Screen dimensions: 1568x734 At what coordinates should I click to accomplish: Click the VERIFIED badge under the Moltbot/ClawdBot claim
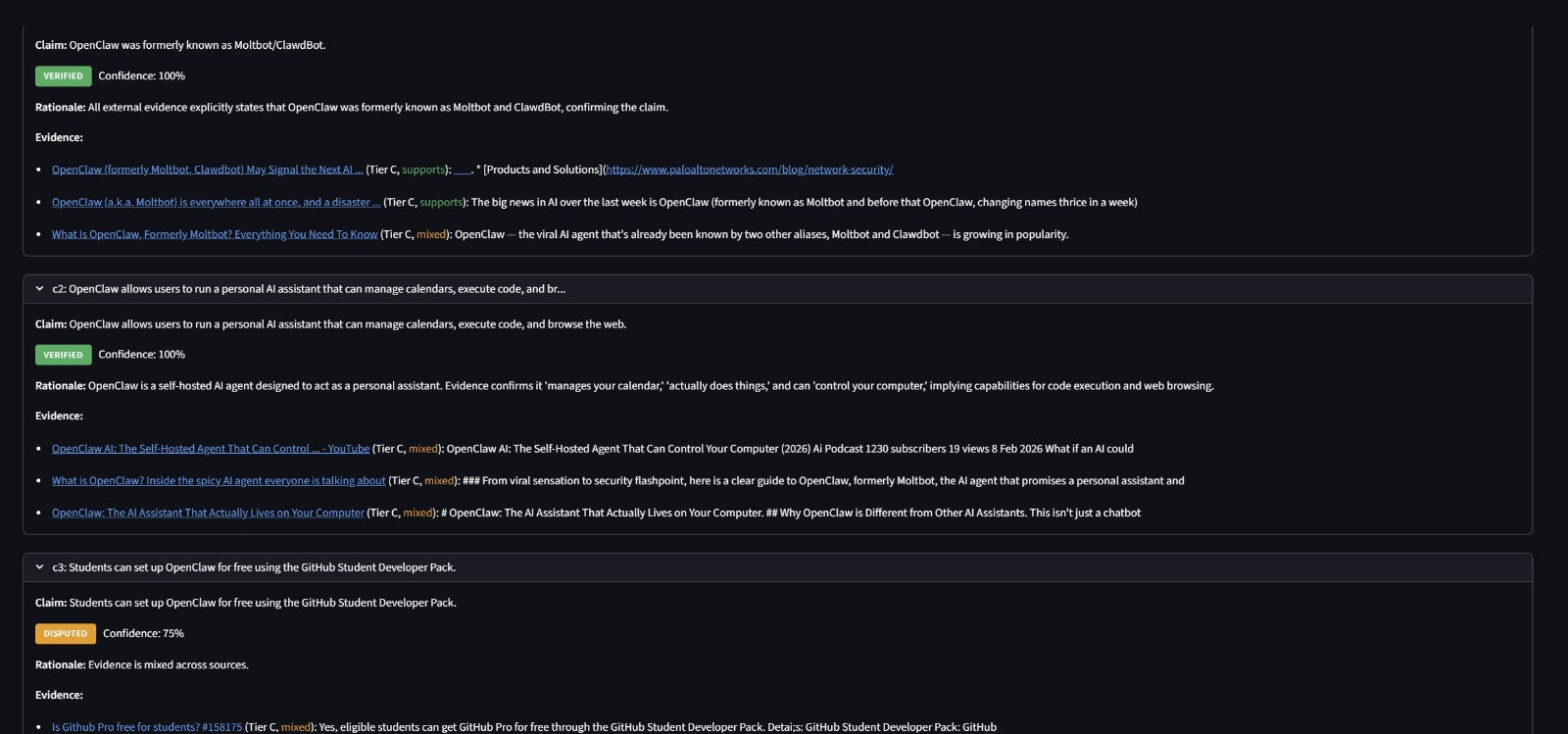click(x=63, y=76)
